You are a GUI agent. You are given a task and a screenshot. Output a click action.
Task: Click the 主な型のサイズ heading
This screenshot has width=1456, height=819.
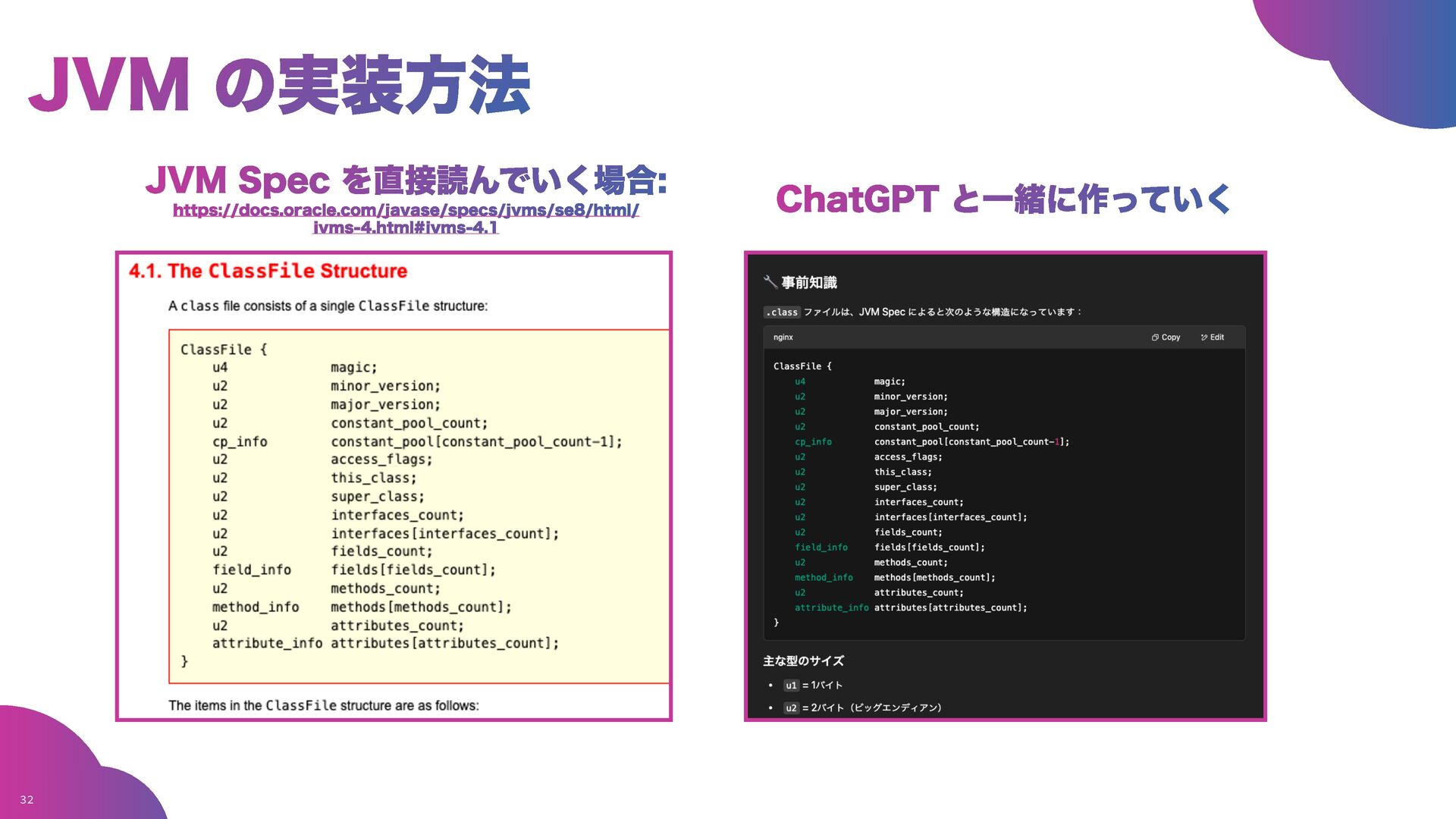tap(803, 661)
